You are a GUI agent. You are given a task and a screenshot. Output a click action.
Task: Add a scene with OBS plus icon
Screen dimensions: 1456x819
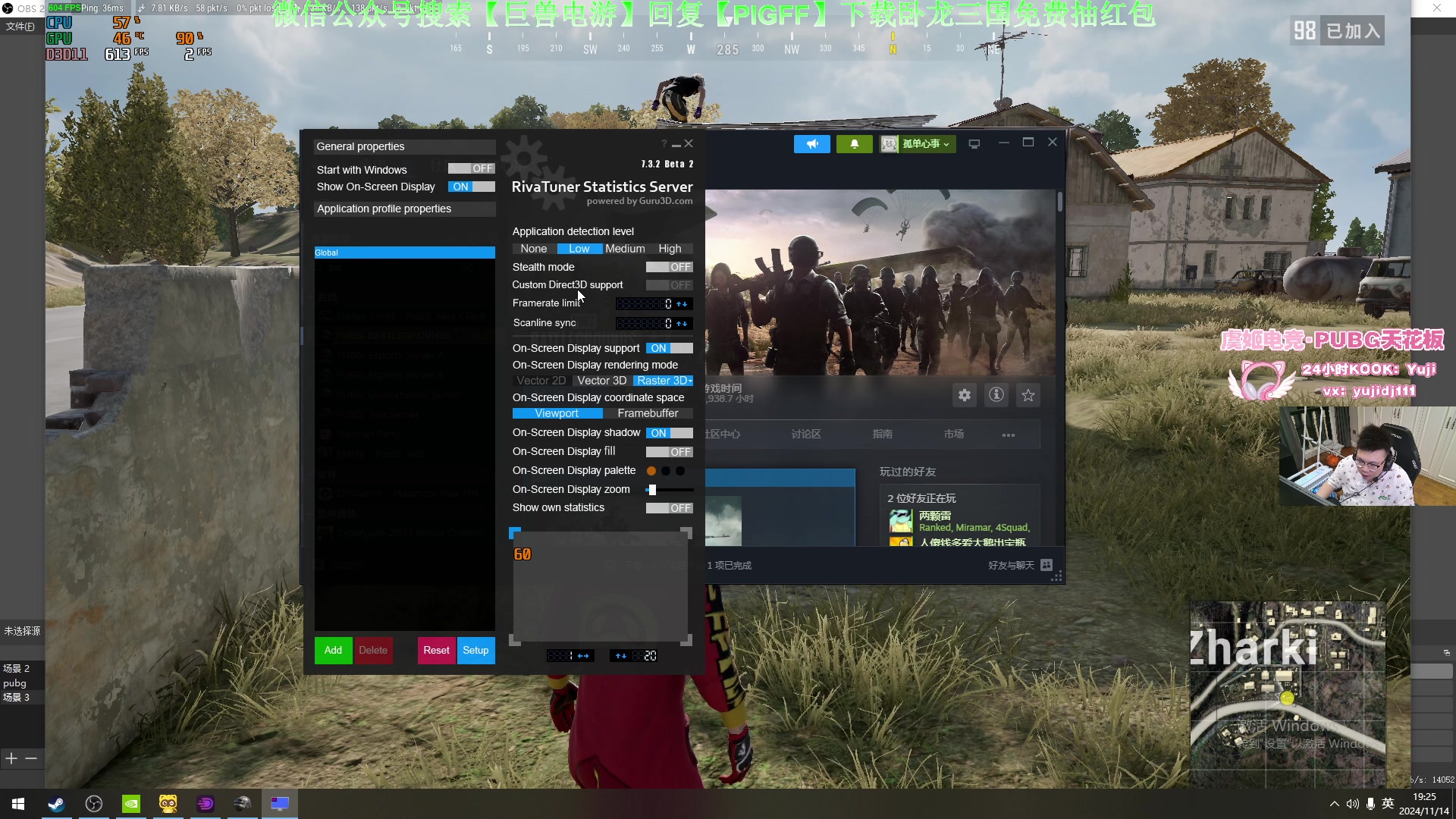coord(11,758)
